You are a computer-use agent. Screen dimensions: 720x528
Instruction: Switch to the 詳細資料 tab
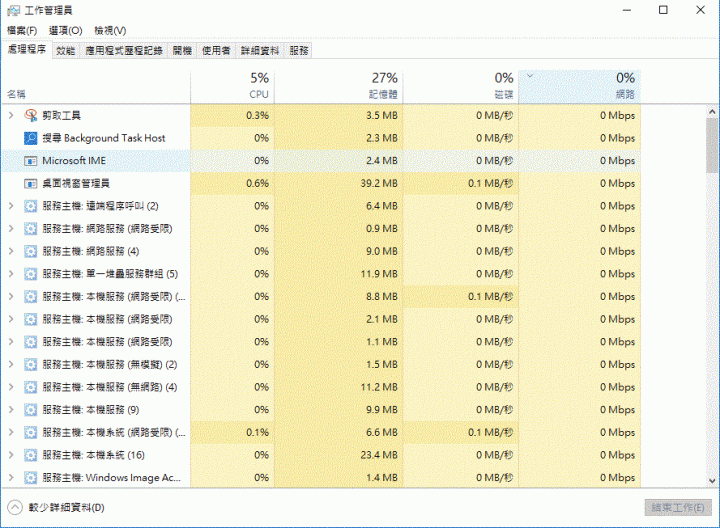260,51
